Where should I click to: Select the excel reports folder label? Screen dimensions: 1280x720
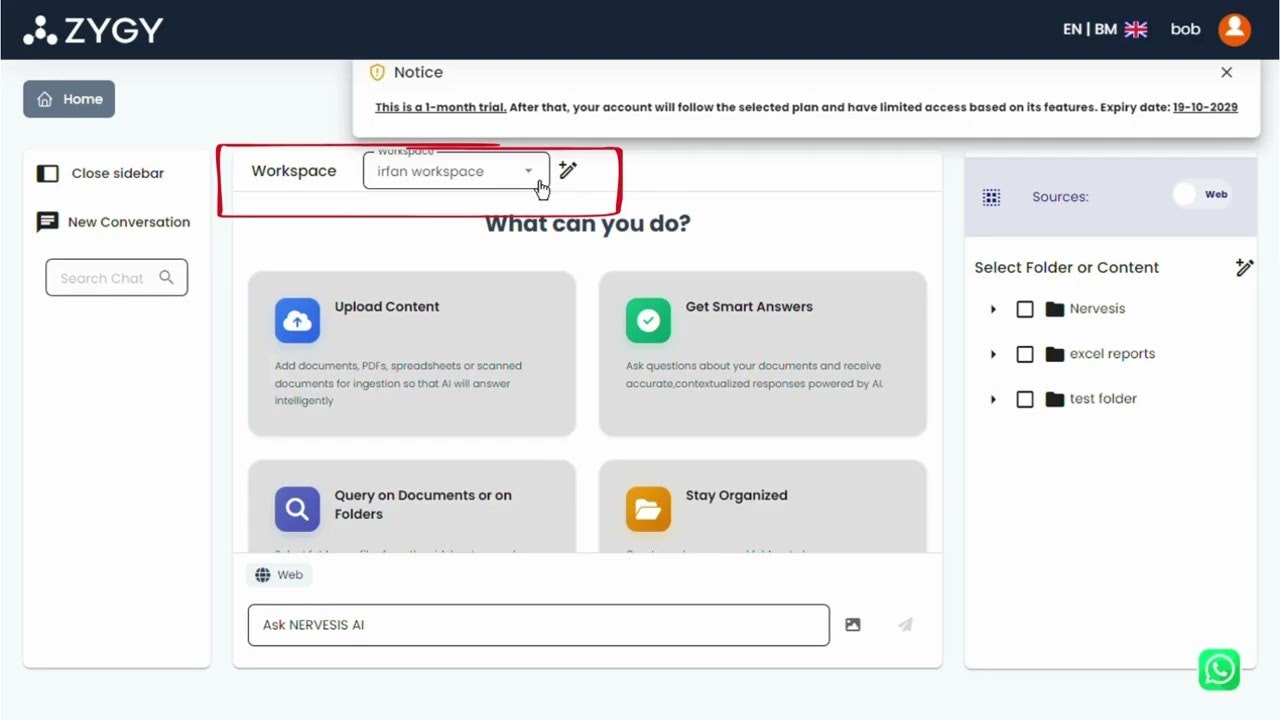1112,354
